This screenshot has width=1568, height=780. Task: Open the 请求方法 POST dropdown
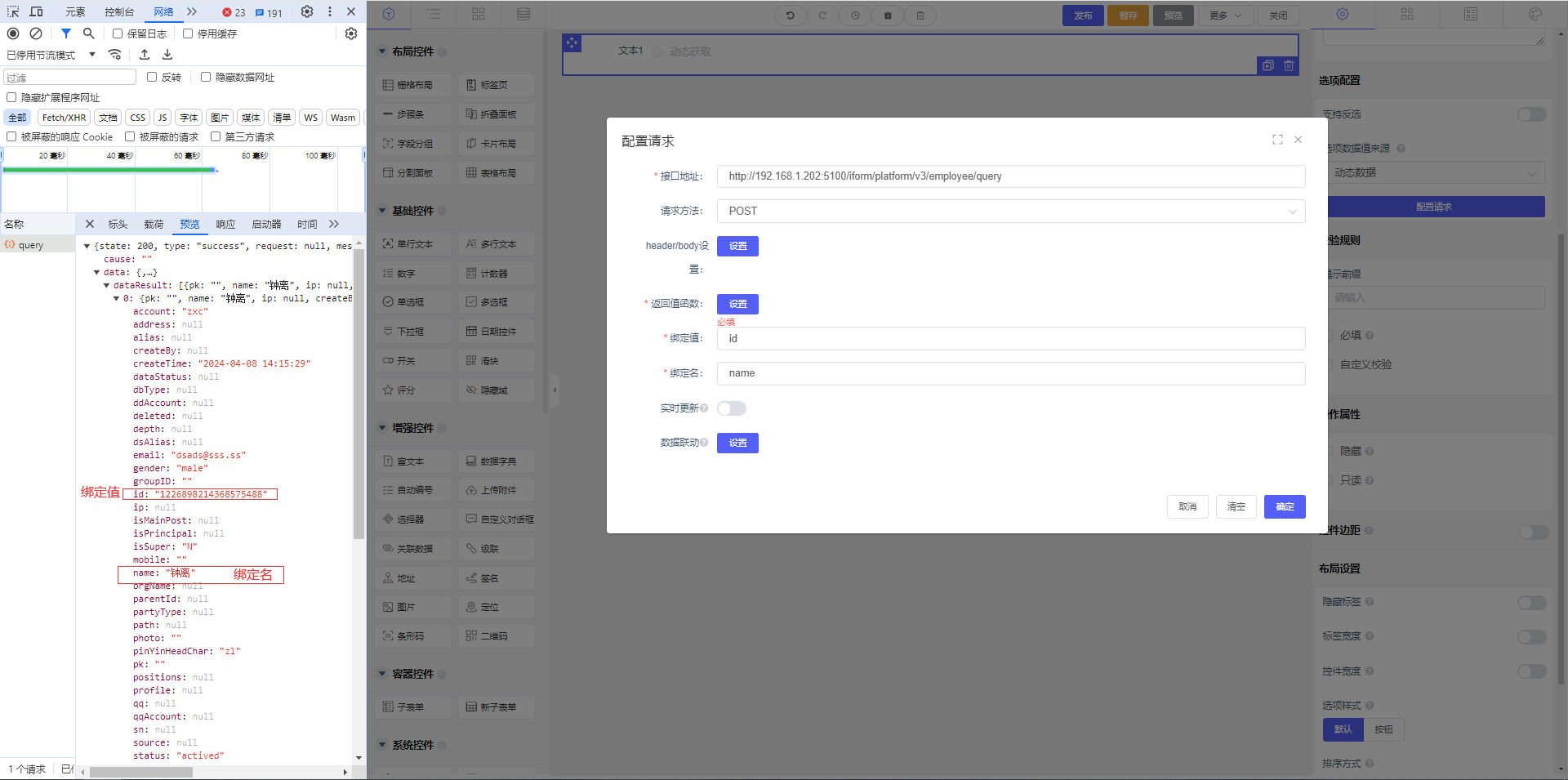click(1010, 211)
